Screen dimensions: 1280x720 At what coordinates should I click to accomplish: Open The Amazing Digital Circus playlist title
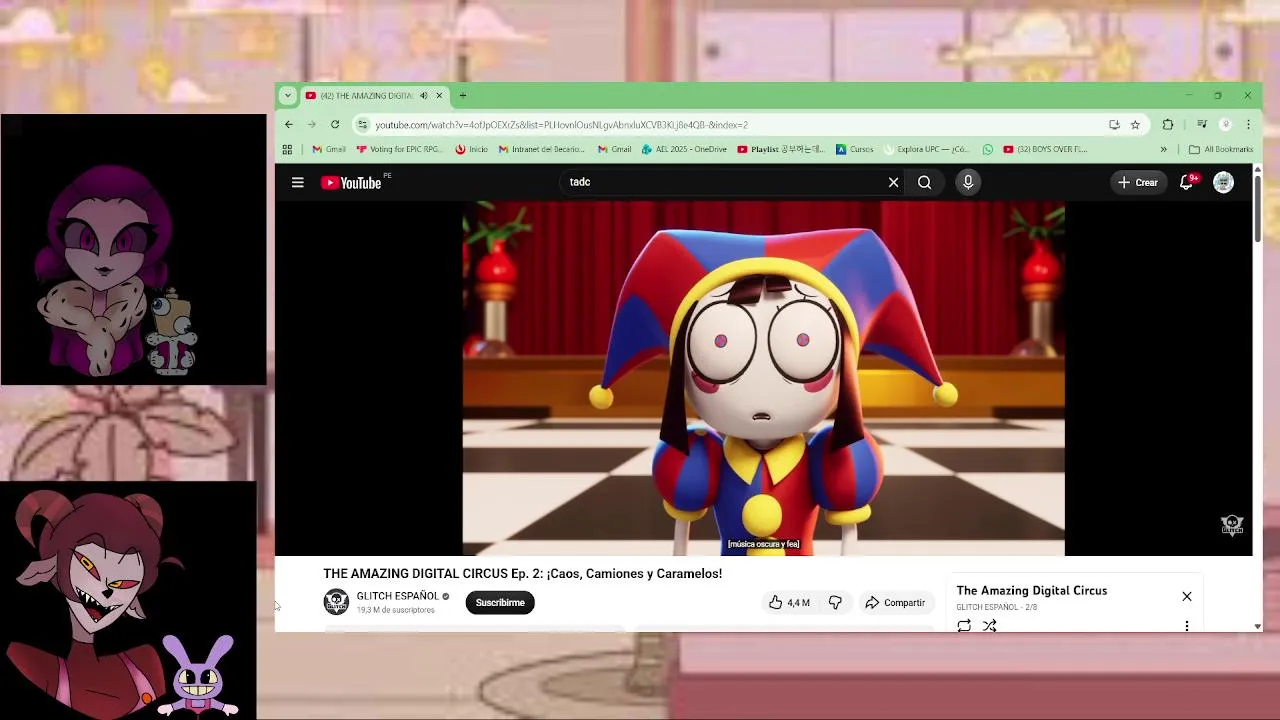tap(1031, 590)
